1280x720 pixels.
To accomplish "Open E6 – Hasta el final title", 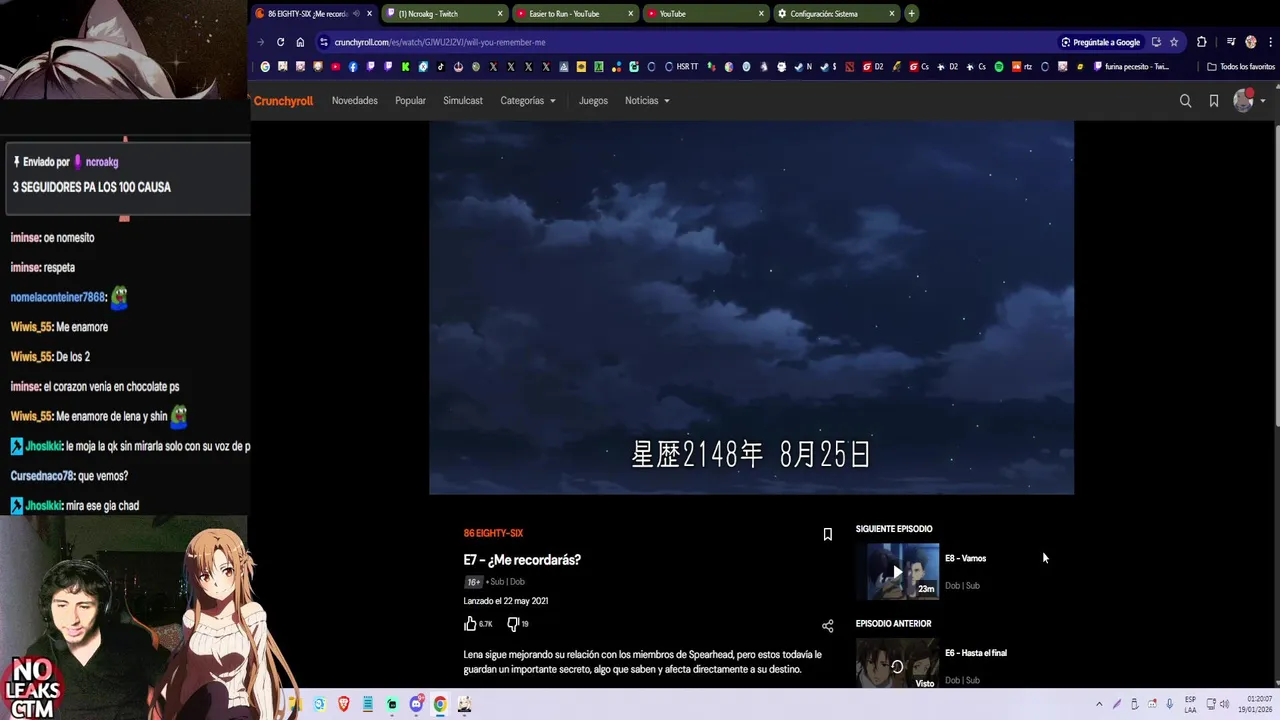I will (976, 653).
